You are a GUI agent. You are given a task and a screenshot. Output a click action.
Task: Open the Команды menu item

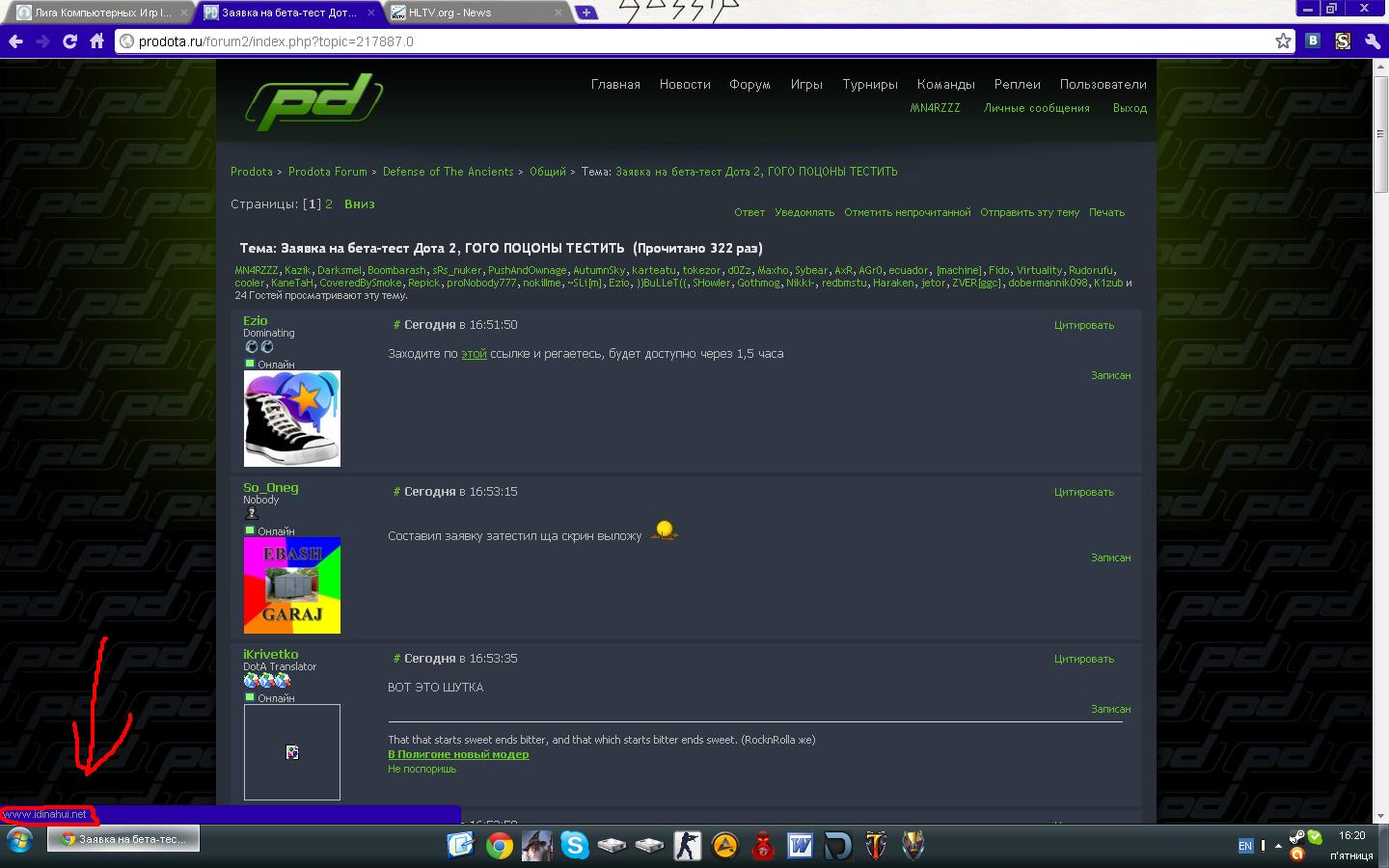945,84
